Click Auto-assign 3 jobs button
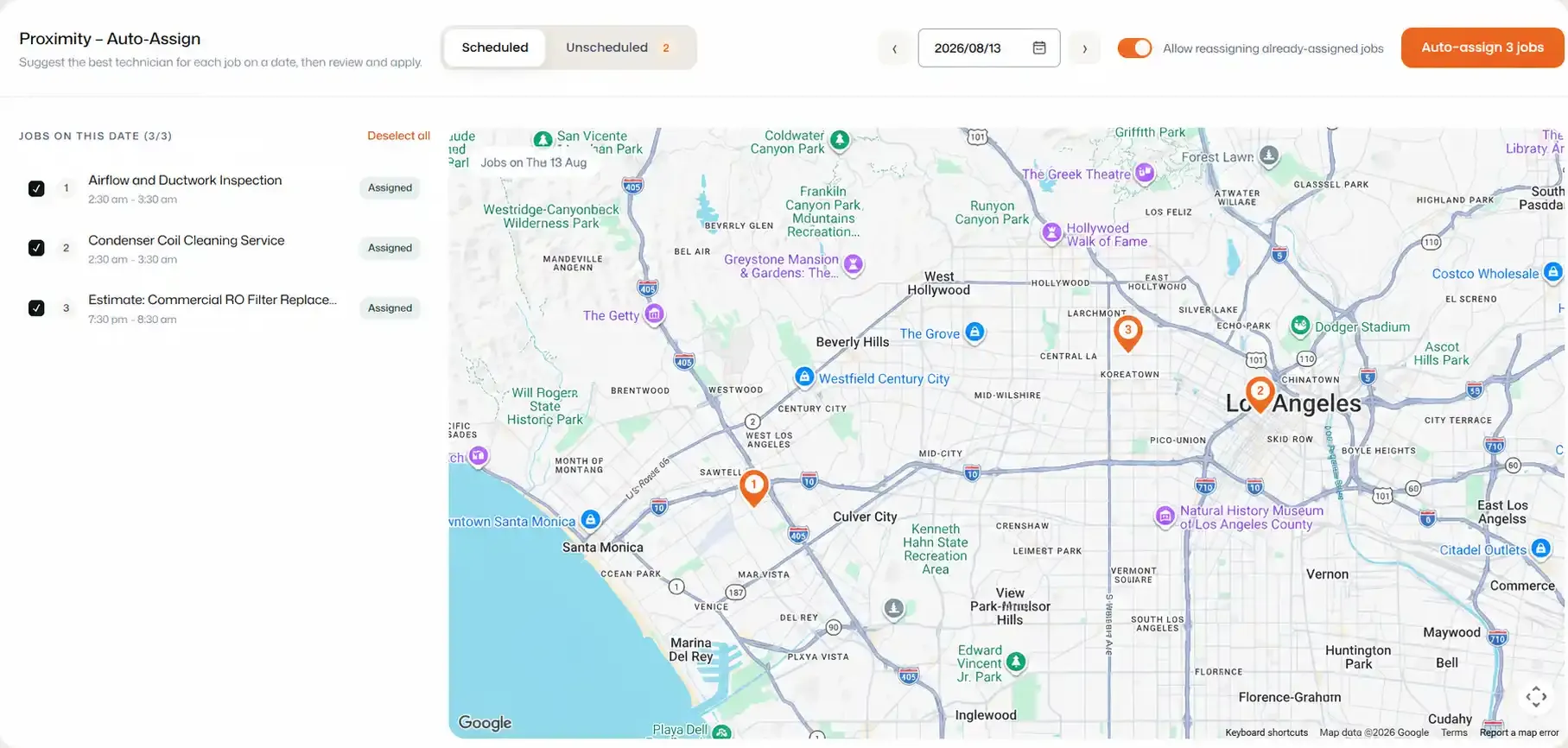 [x=1482, y=48]
